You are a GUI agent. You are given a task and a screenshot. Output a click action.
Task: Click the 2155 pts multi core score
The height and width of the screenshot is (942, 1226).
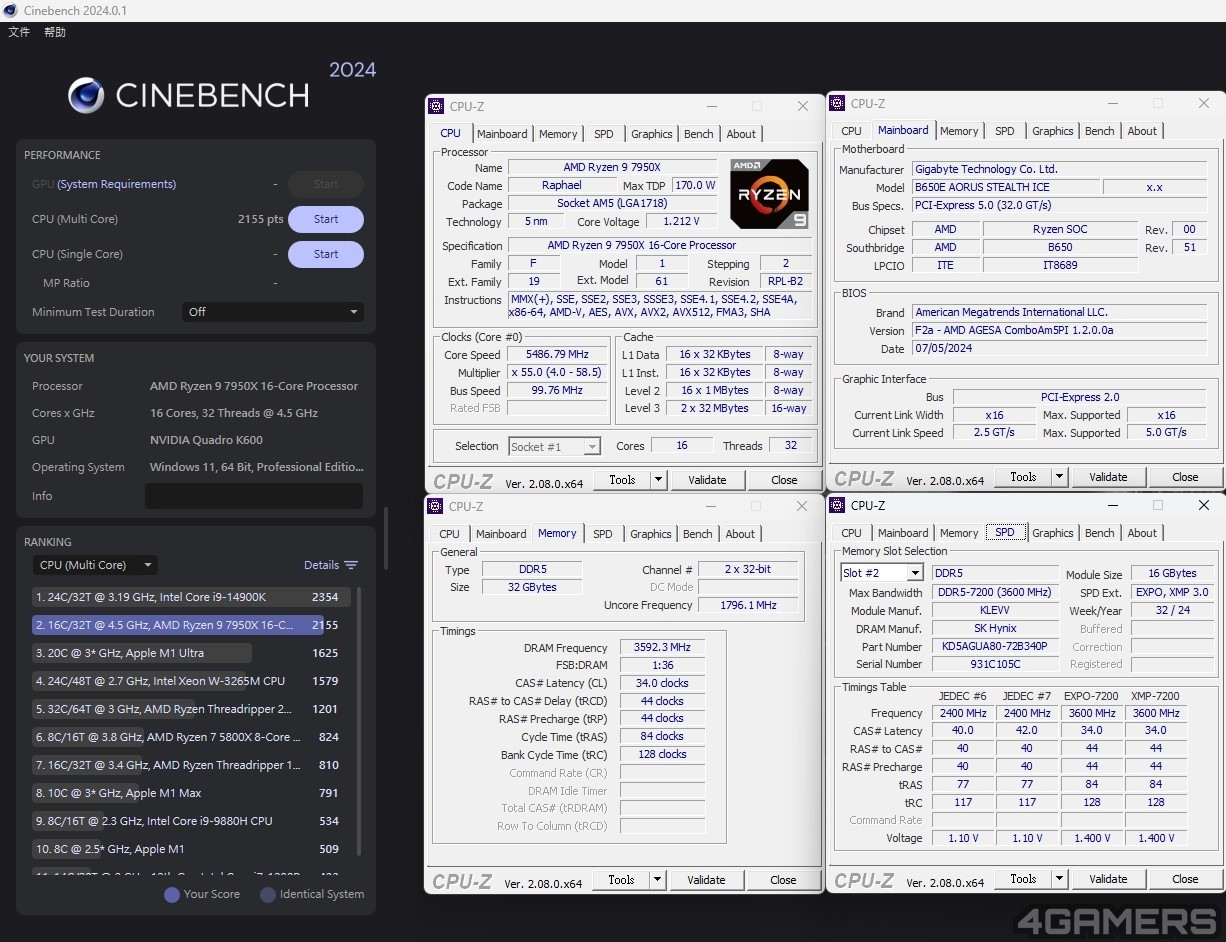tap(260, 219)
